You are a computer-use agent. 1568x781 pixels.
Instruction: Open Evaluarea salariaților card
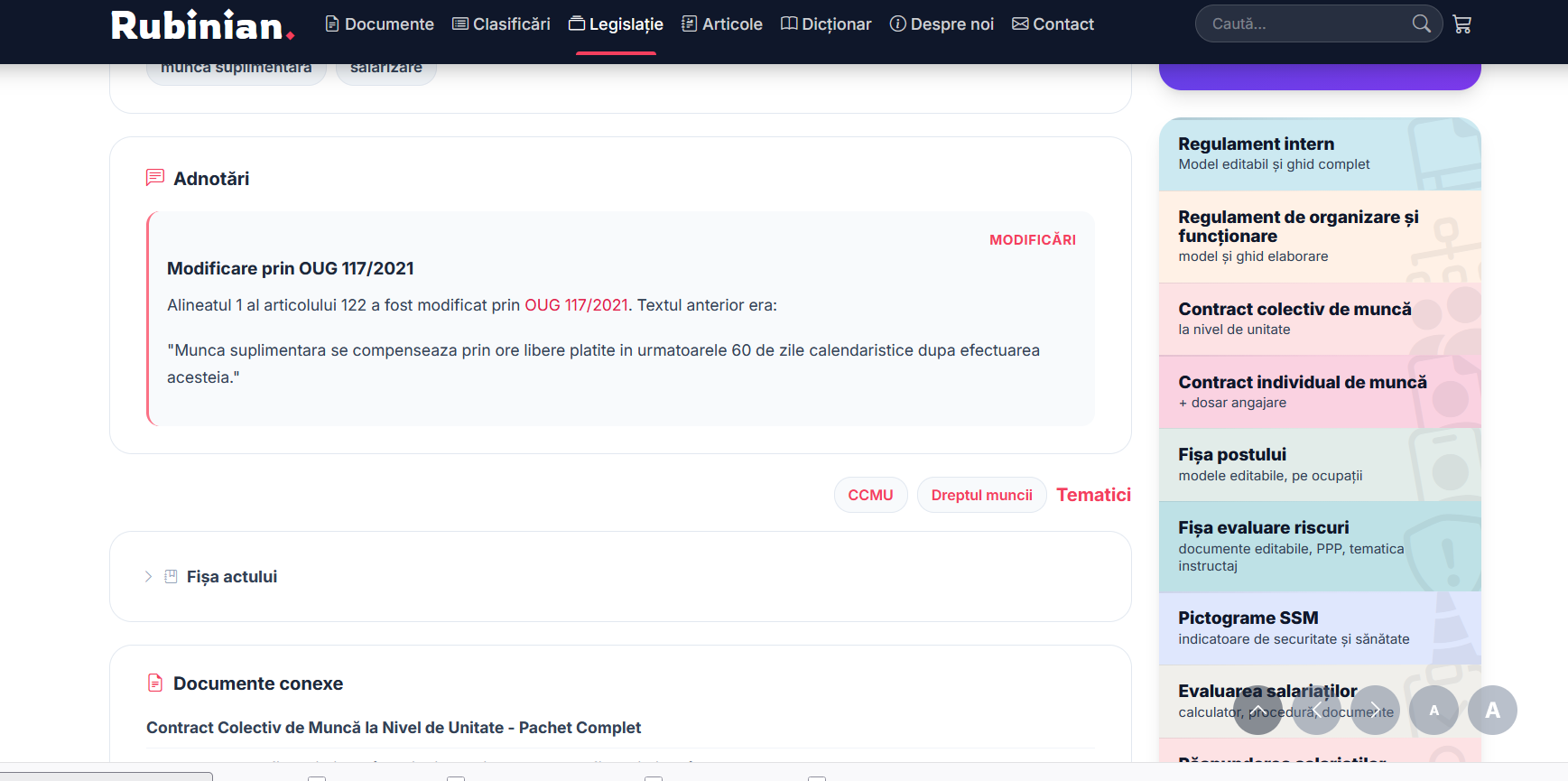(x=1320, y=702)
